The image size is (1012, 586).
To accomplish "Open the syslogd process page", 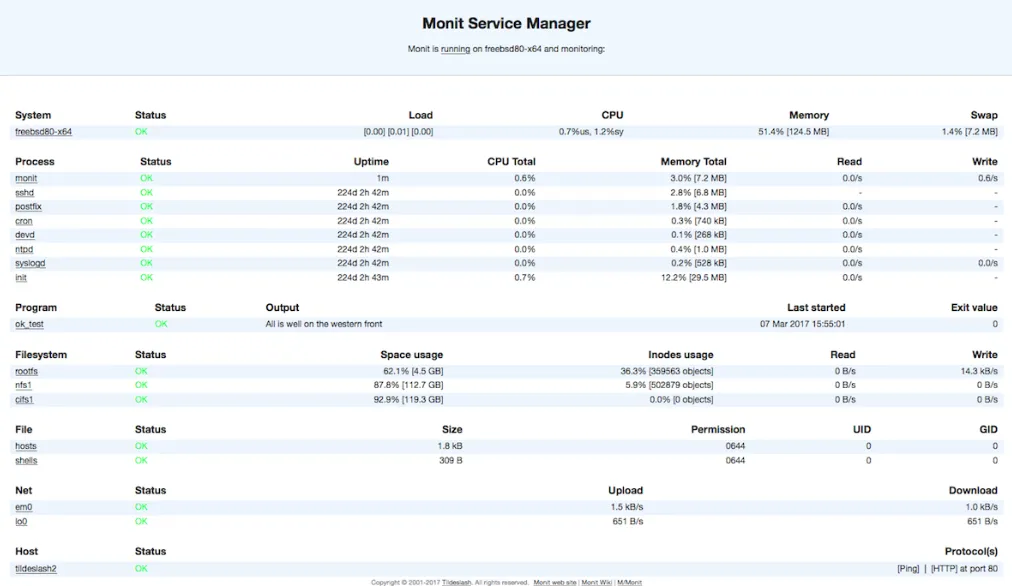I will point(30,263).
